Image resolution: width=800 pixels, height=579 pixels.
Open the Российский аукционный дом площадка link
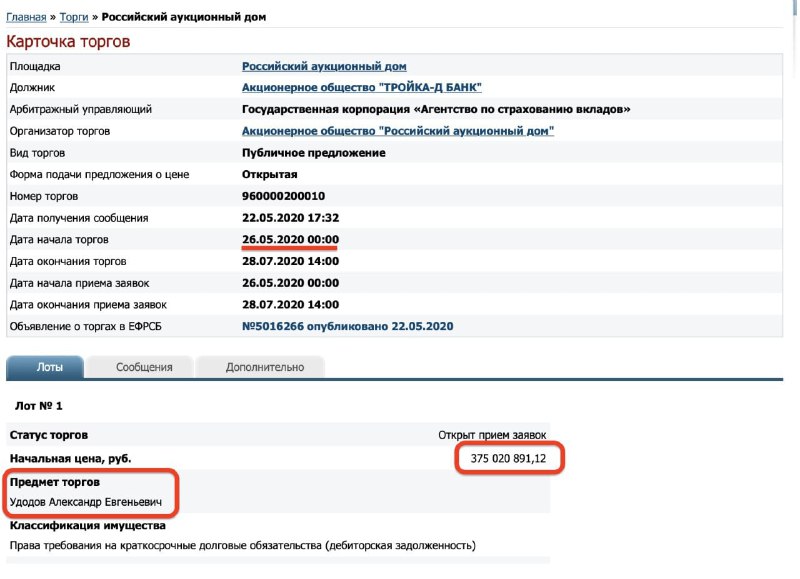tap(324, 66)
